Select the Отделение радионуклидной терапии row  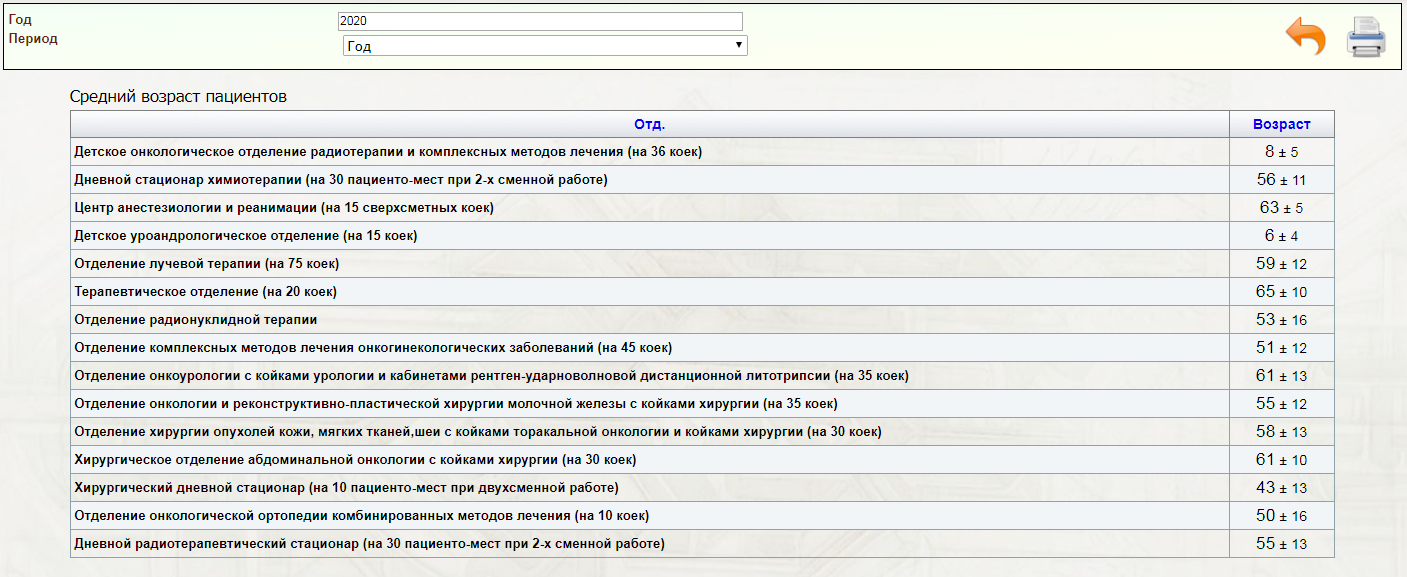tap(702, 320)
